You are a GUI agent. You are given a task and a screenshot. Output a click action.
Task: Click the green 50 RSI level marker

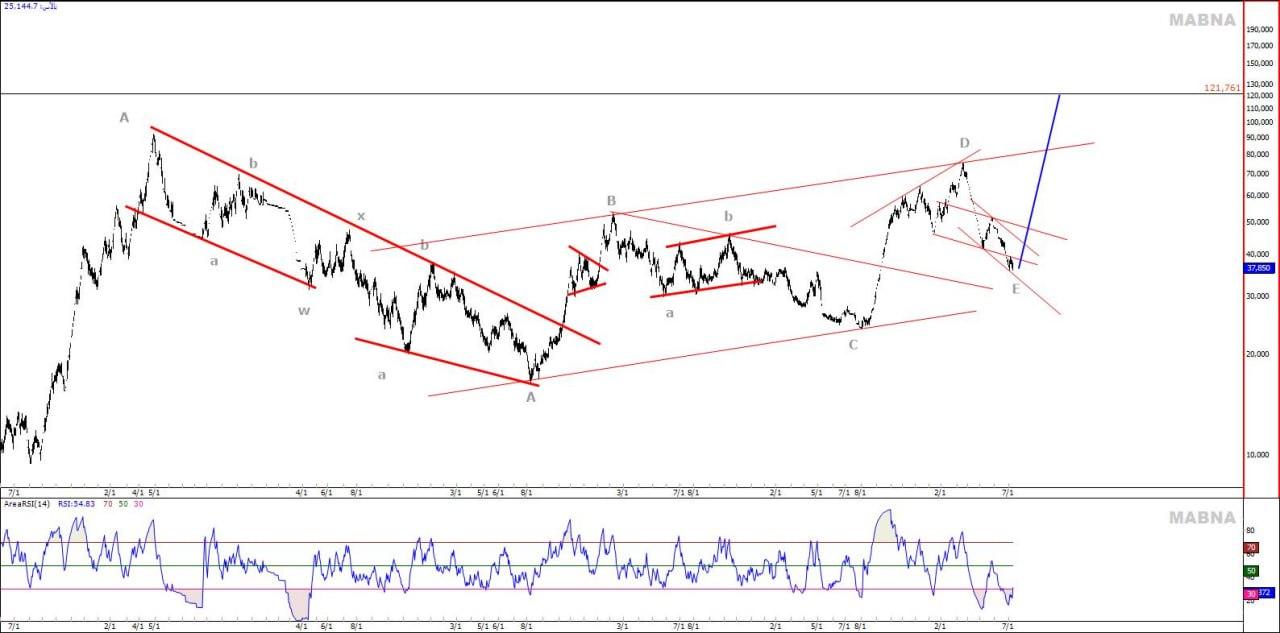[1250, 571]
